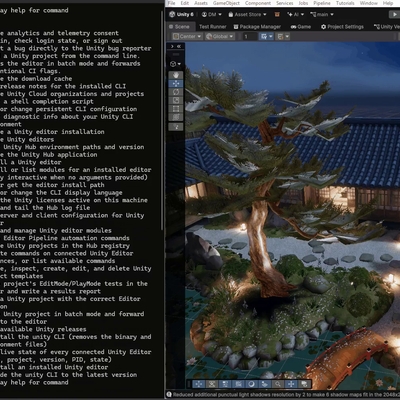The width and height of the screenshot is (400, 400).
Task: Toggle snap increment button
Action: pyautogui.click(x=280, y=36)
